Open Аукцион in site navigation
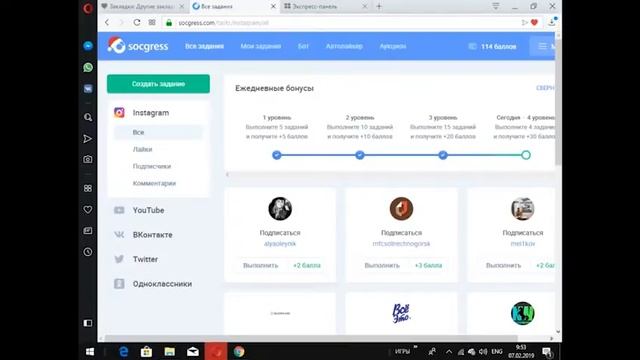Screen dimensions: 640x360 click(x=393, y=46)
